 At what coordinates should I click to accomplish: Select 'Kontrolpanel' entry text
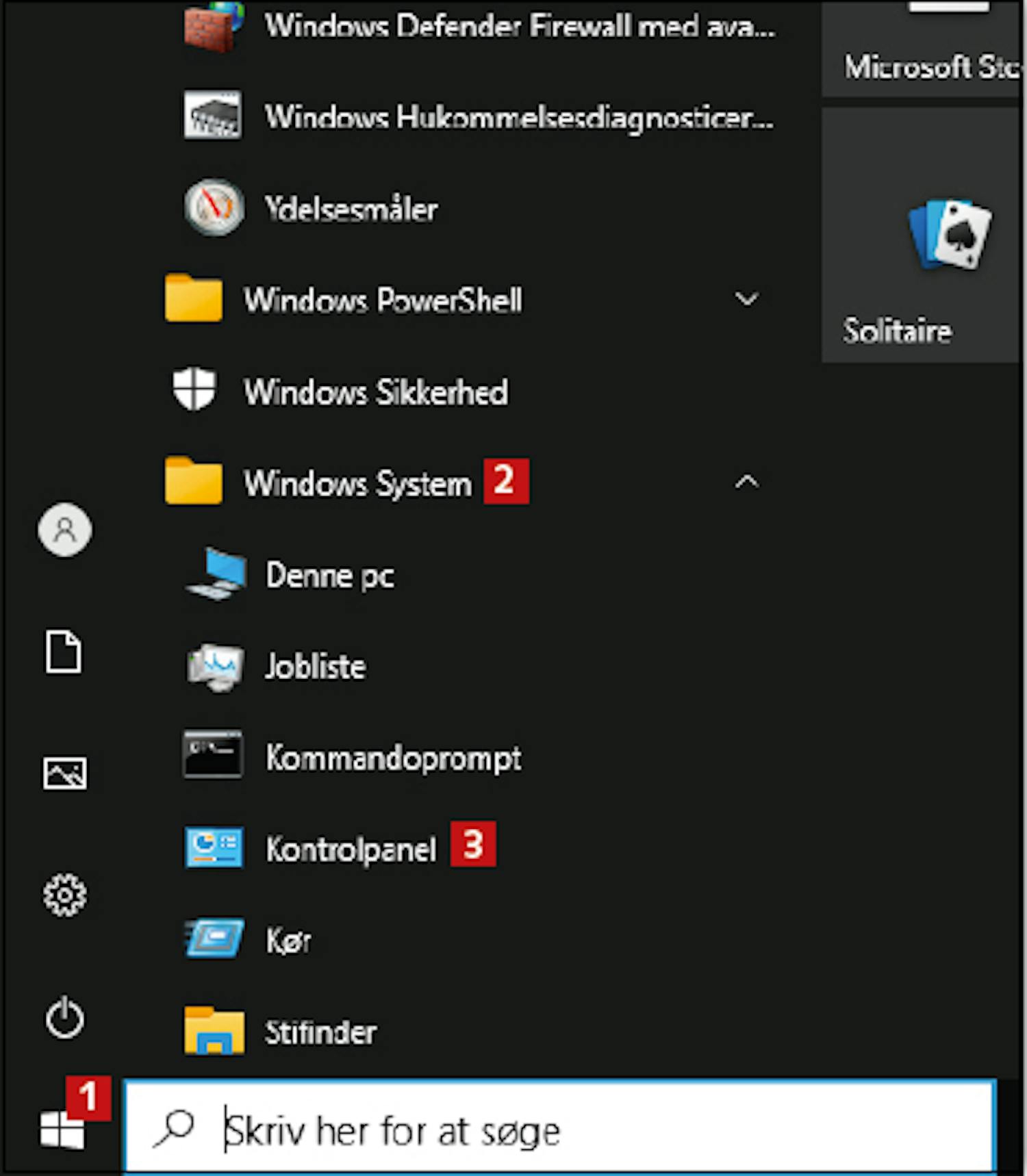(x=351, y=849)
